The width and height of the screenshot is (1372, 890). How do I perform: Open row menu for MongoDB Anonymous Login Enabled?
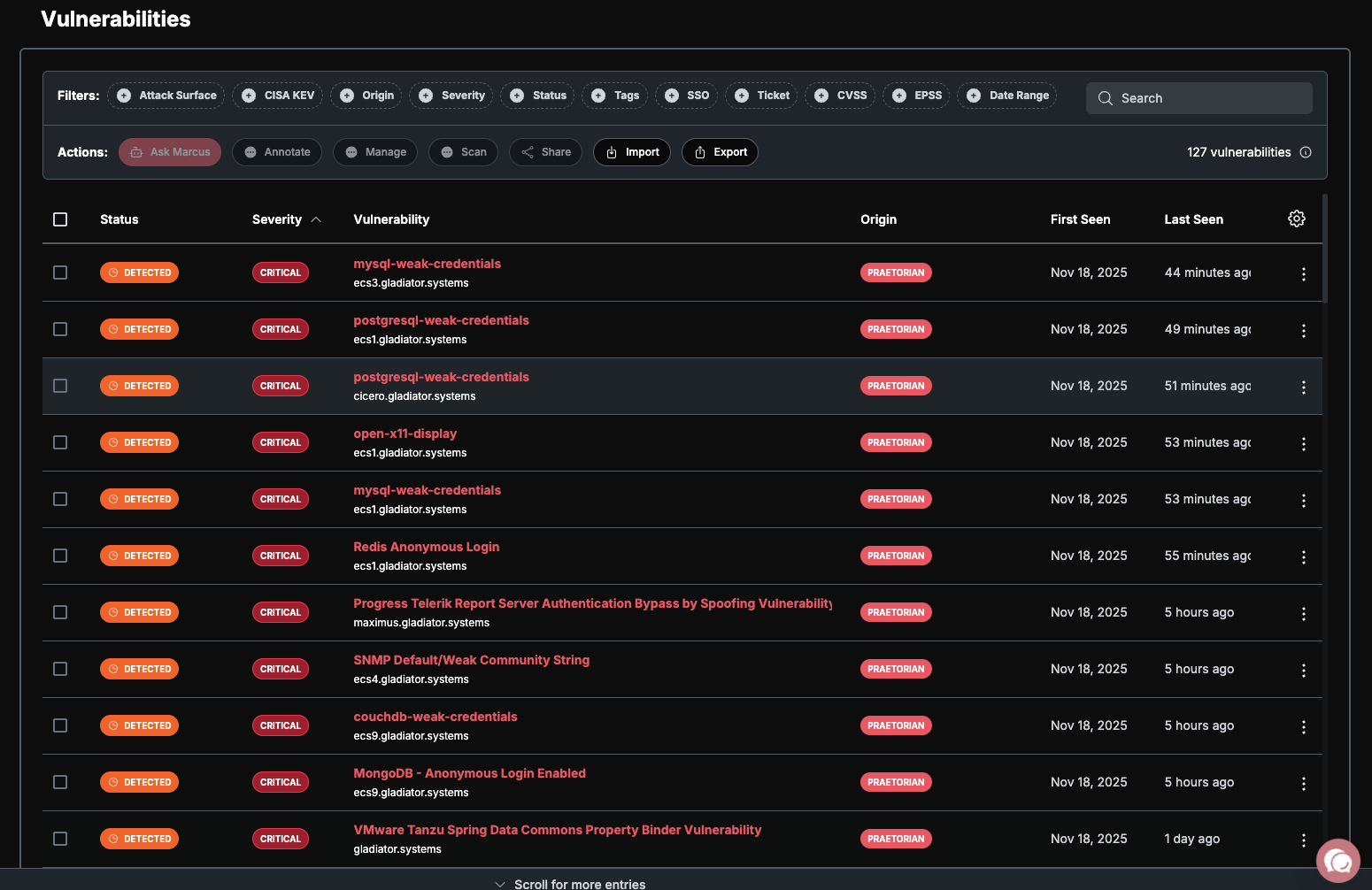click(1304, 784)
